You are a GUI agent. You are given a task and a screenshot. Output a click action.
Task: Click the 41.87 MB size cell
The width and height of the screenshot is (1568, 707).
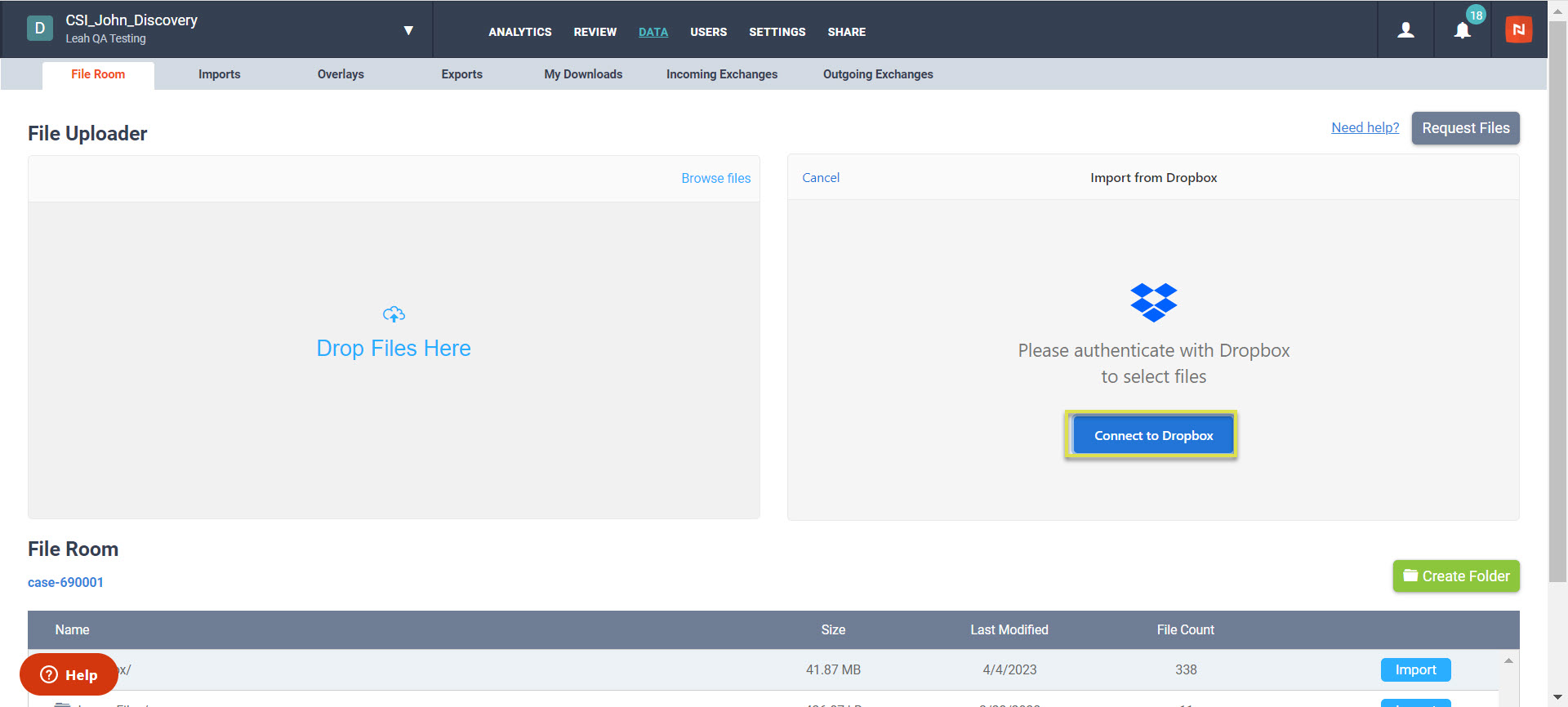point(833,669)
